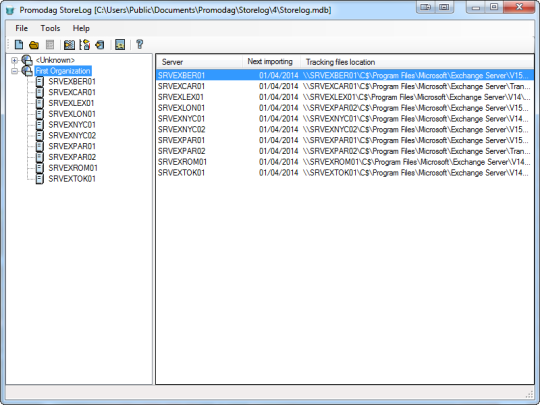Click the Promodag StoreLog title bar app icon
The image size is (540, 405).
click(10, 10)
